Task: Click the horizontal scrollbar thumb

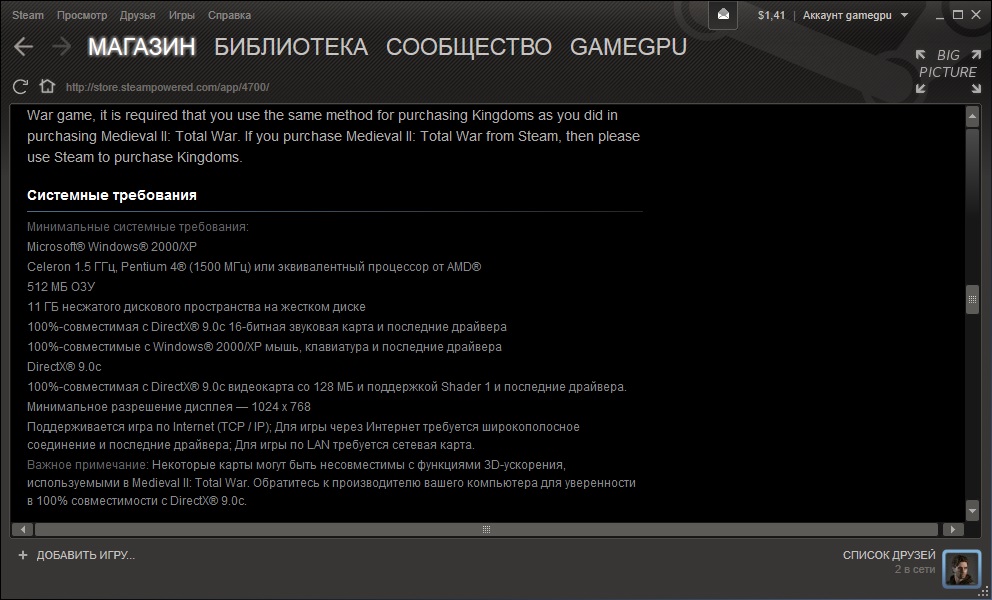Action: click(486, 529)
